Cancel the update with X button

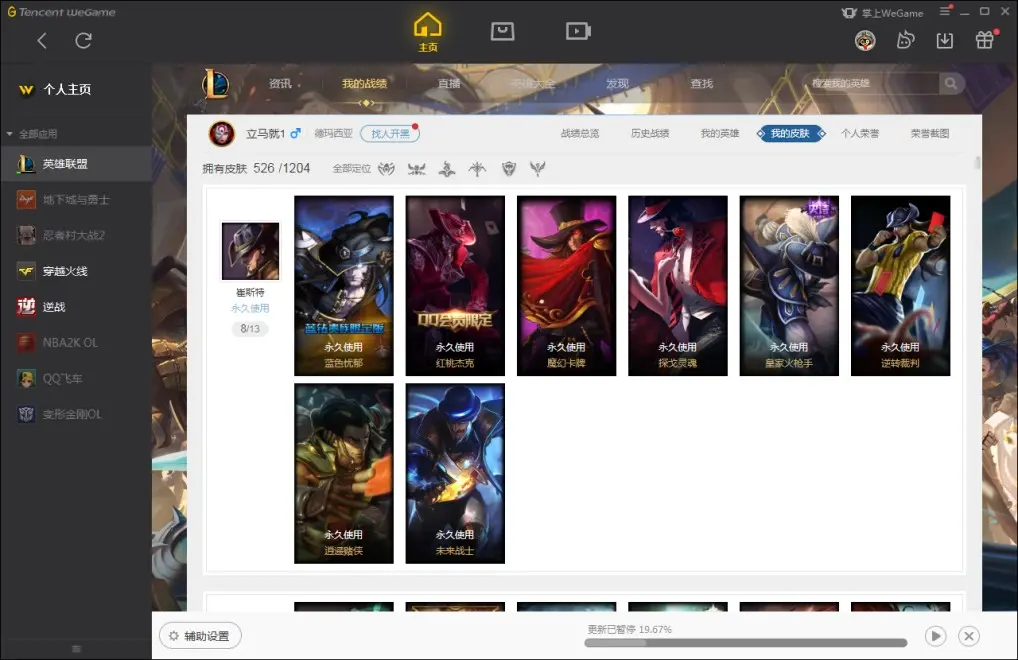point(969,636)
